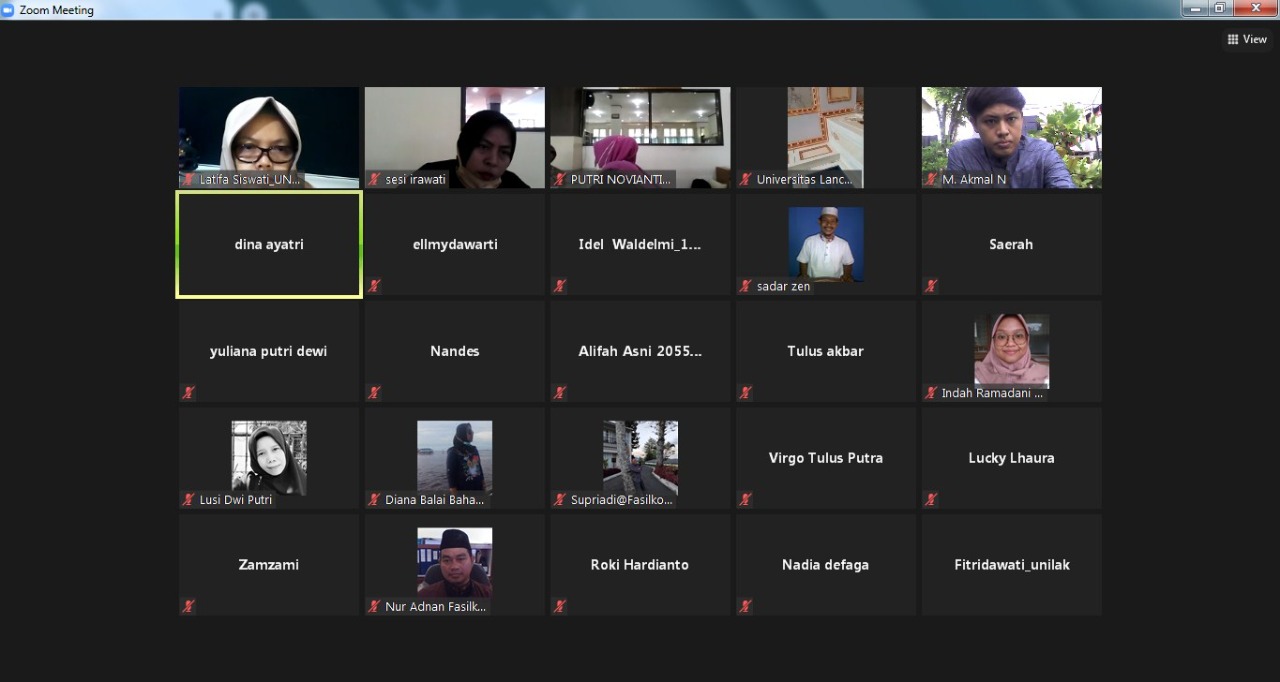Open the View layout menu
The image size is (1280, 682).
coord(1247,39)
